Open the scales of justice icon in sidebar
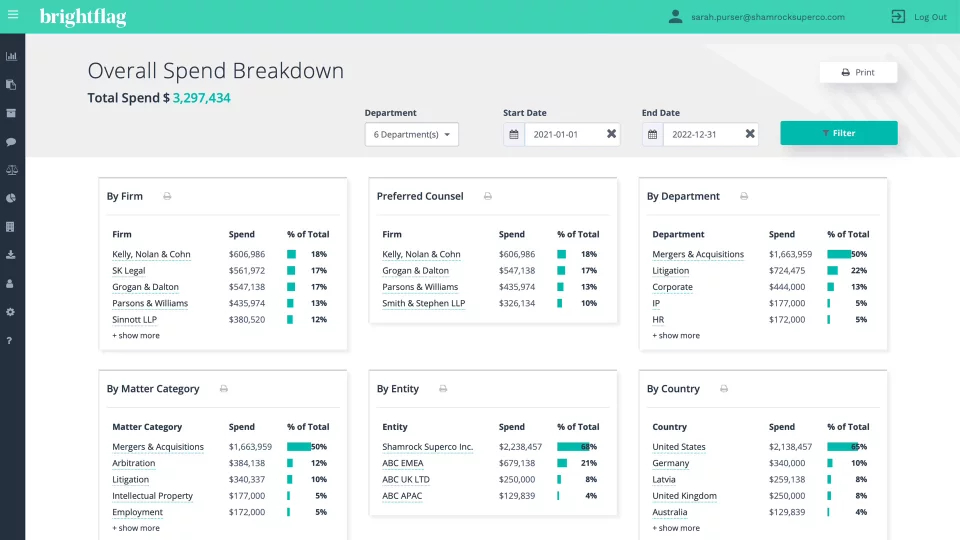 [12, 170]
